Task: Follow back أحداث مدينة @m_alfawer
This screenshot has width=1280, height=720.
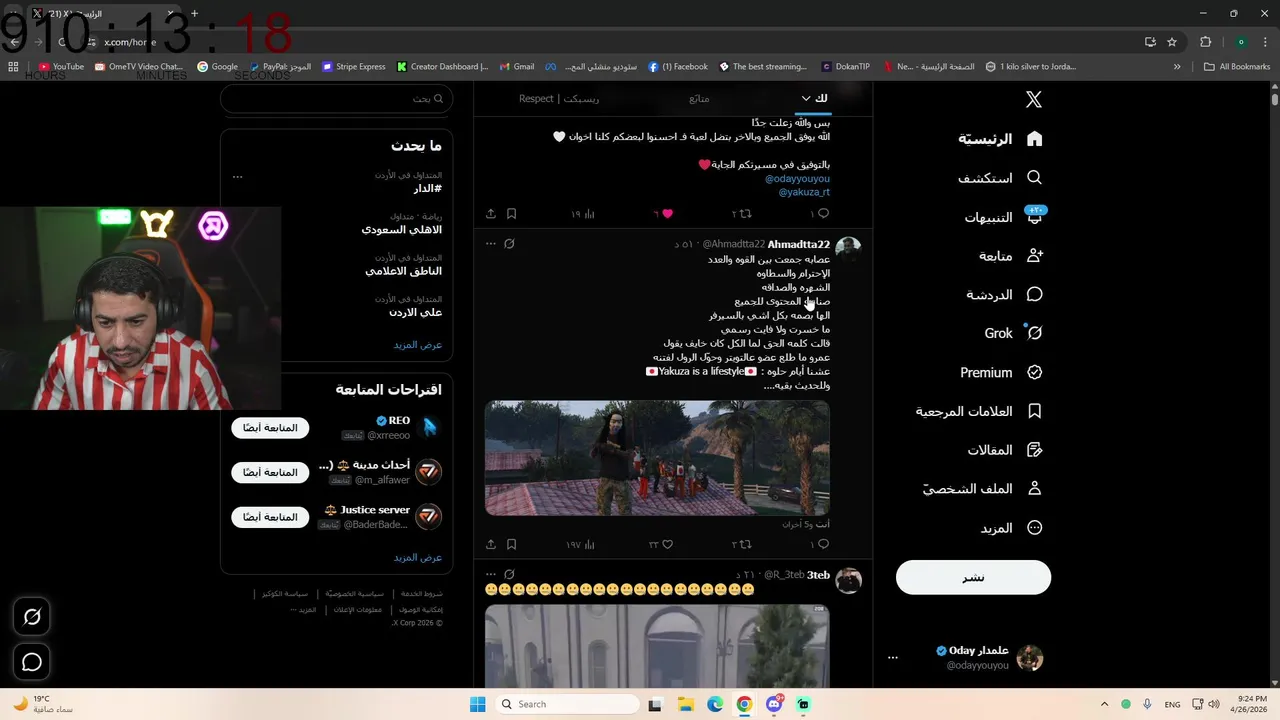Action: click(x=270, y=472)
